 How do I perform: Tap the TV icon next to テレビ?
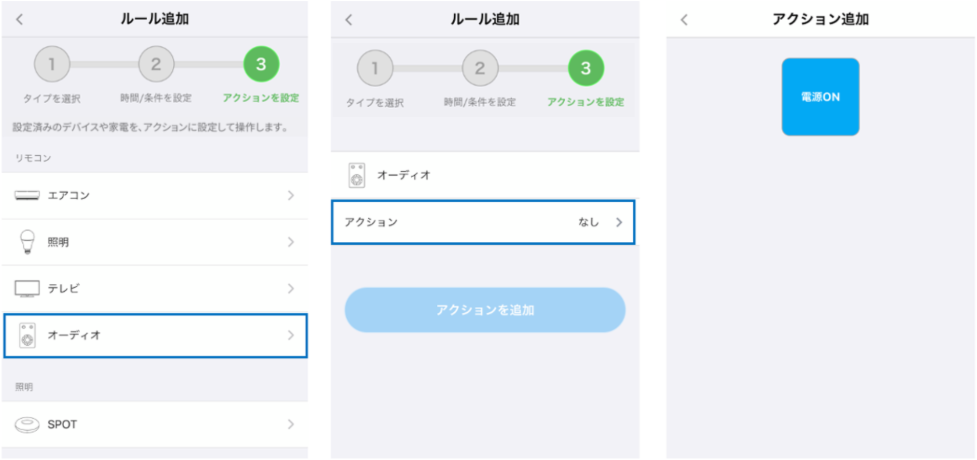[x=27, y=289]
